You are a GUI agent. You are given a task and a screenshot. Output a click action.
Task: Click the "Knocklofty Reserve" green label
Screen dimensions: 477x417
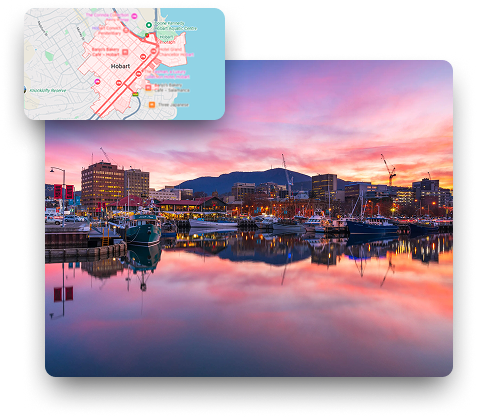(x=47, y=90)
